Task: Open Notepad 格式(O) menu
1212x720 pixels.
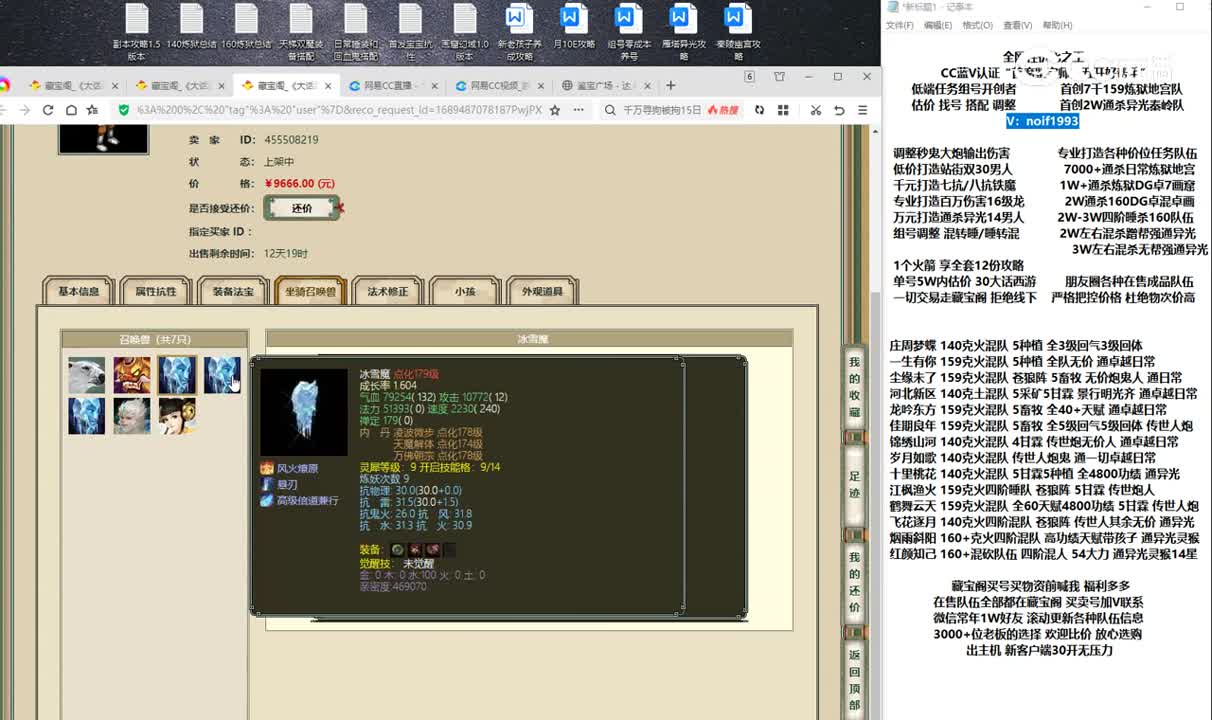Action: [x=977, y=25]
